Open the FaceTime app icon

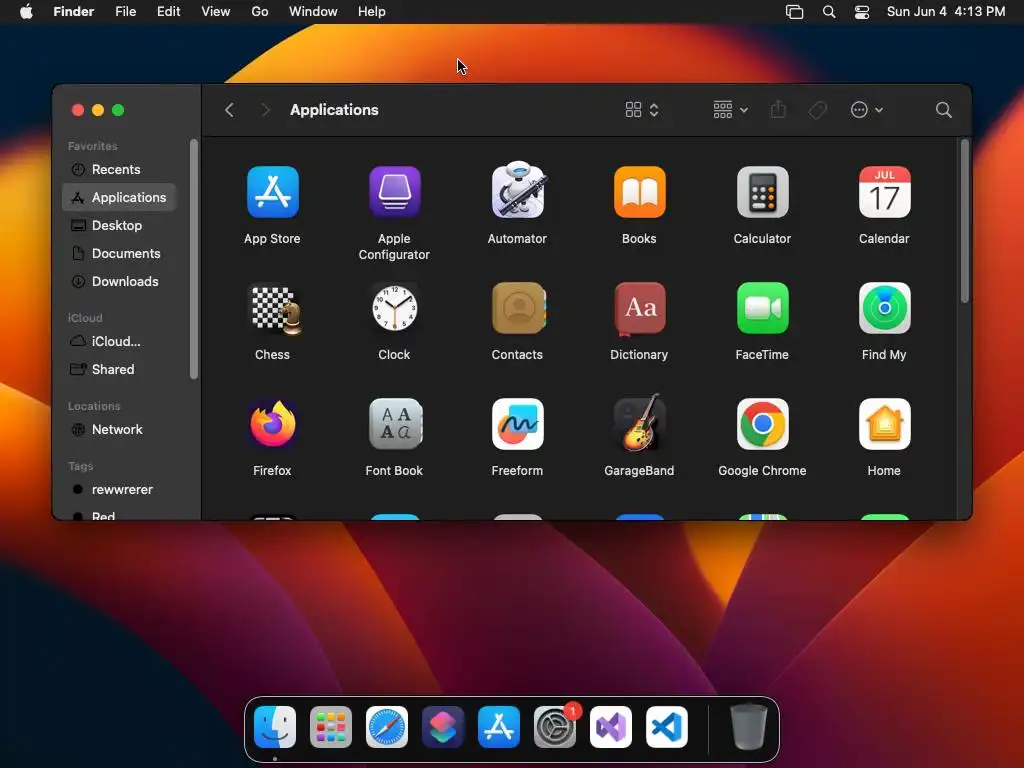tap(762, 308)
